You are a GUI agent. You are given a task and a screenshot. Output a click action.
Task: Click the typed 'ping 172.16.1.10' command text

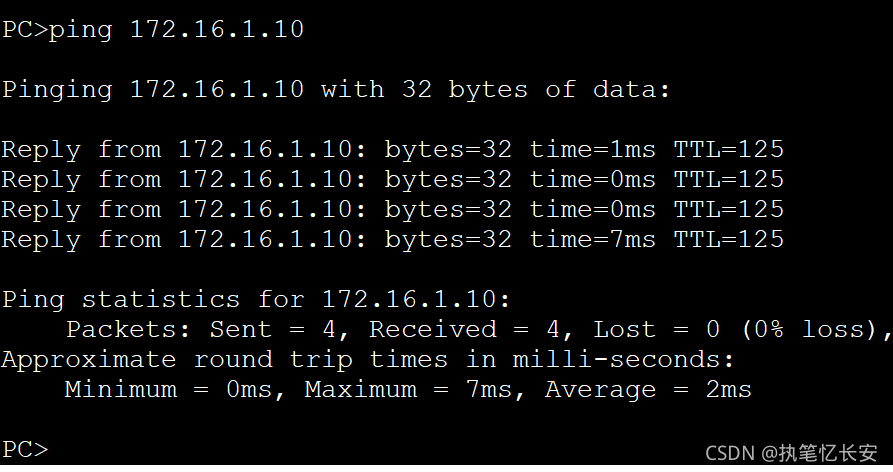(x=176, y=30)
